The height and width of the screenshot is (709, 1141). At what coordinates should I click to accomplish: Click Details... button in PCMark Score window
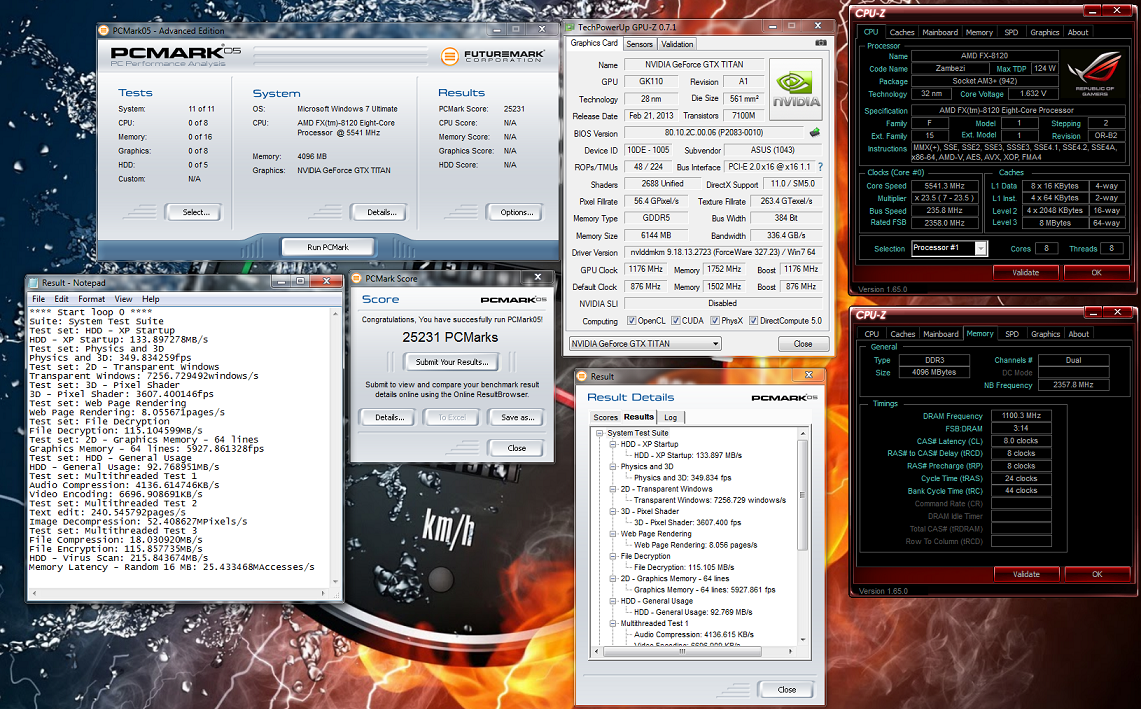(389, 418)
